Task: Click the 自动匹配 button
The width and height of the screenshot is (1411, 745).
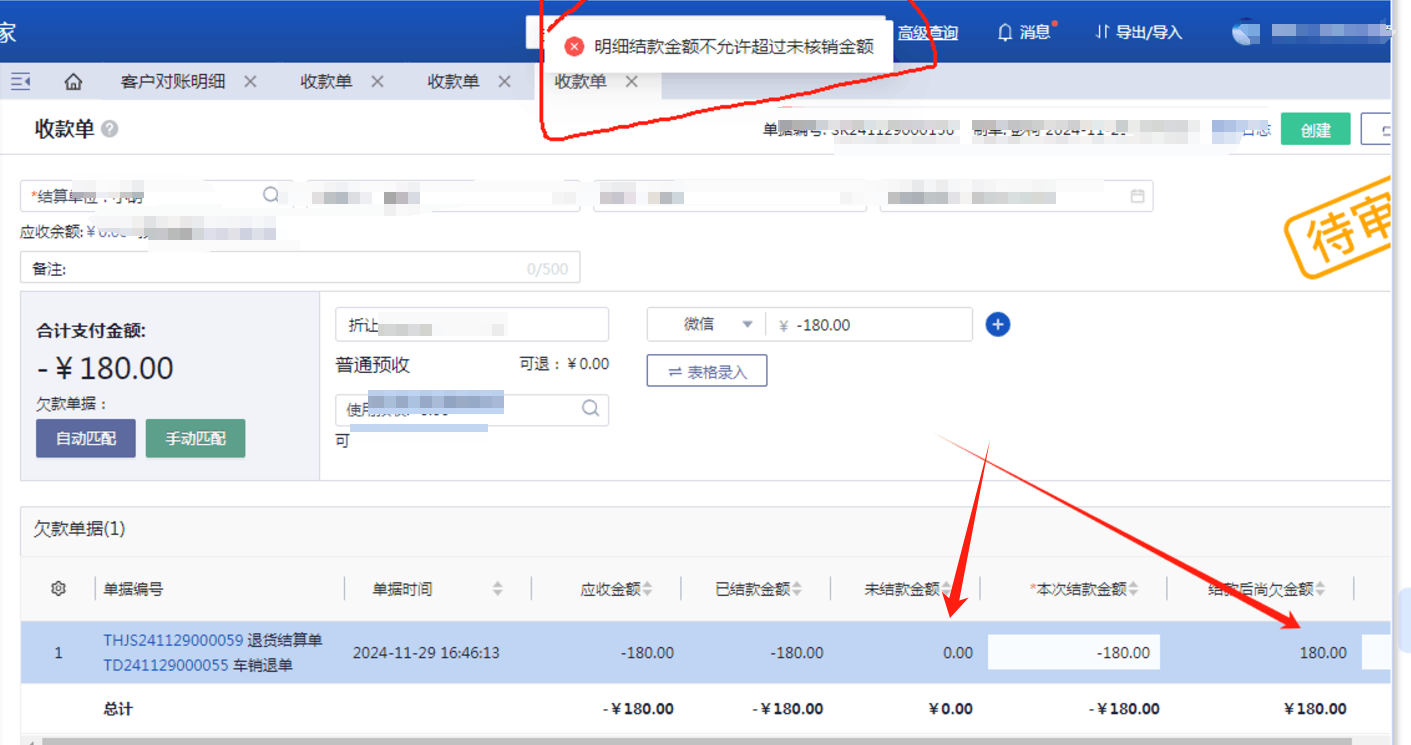Action: [x=85, y=438]
